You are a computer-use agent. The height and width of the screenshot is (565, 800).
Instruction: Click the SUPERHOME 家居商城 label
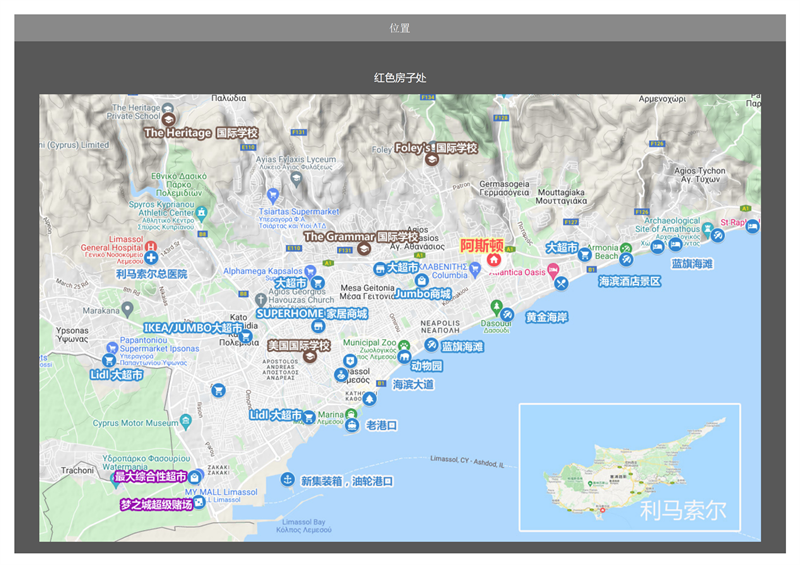(x=312, y=313)
